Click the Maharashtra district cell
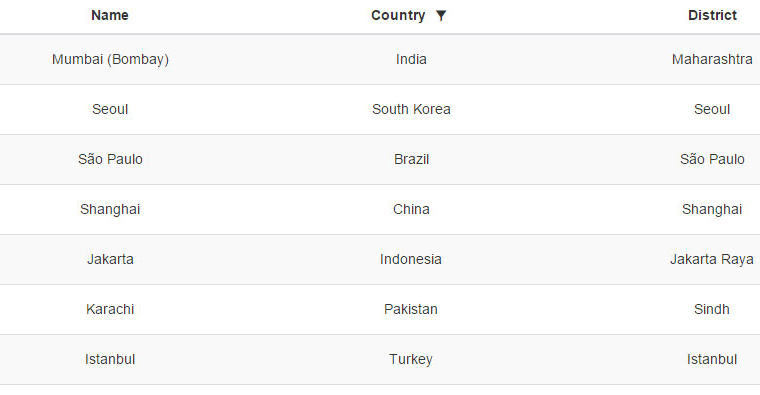This screenshot has height=395, width=760. tap(712, 60)
